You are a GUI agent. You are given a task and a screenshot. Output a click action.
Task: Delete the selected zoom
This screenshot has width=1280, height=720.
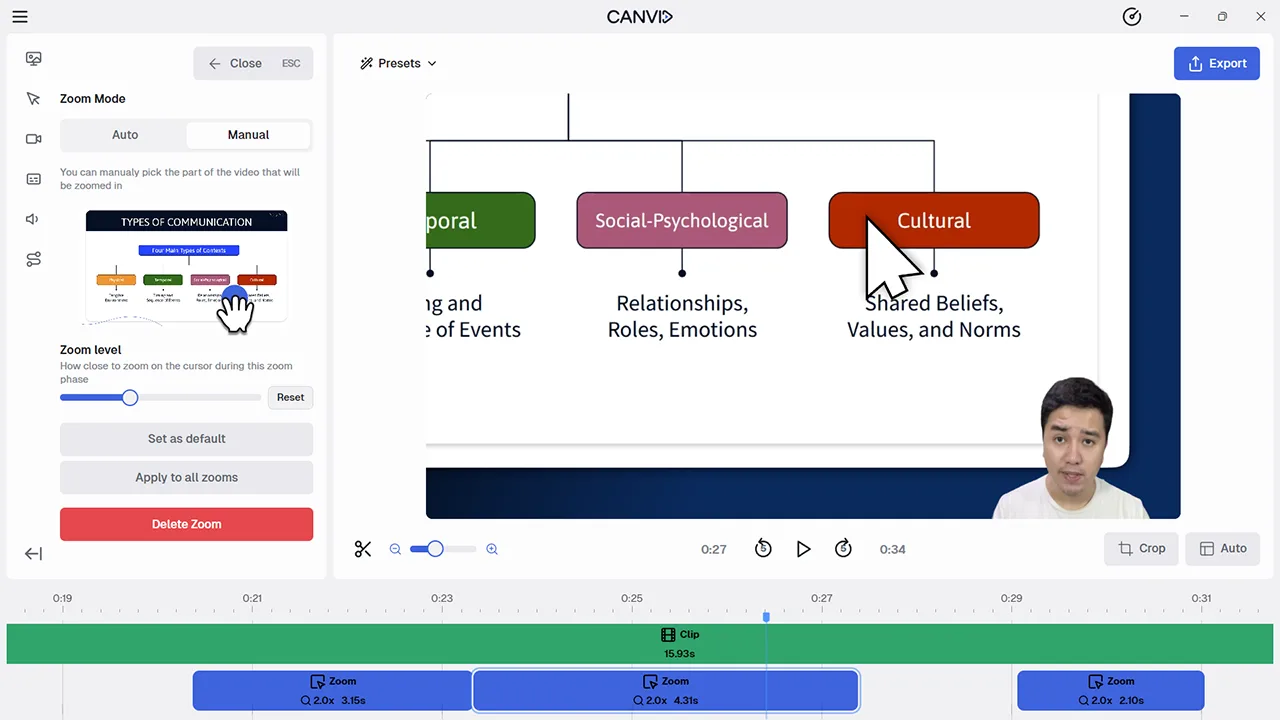click(186, 524)
